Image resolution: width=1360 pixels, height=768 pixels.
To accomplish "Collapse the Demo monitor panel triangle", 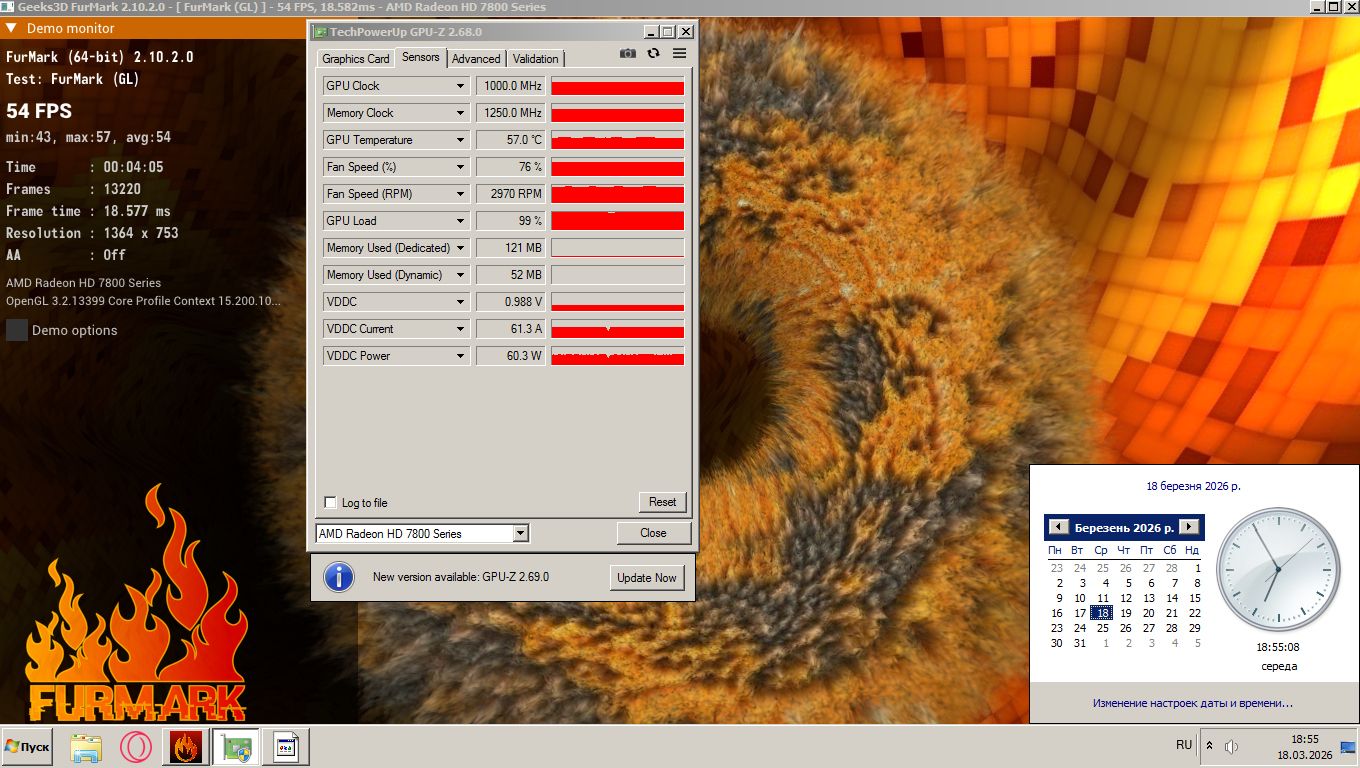I will click(x=11, y=28).
